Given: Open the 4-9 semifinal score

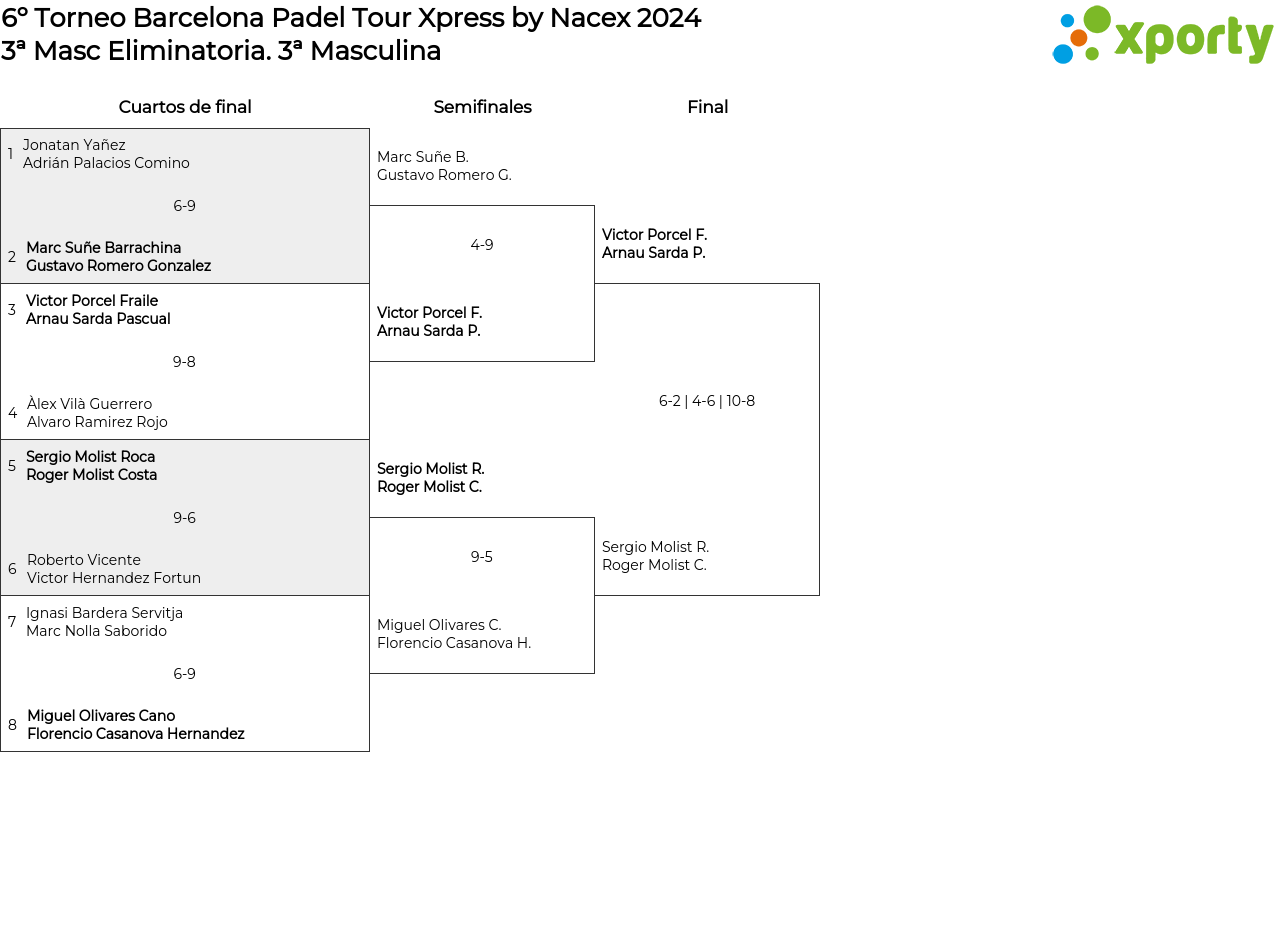Looking at the screenshot, I should pos(482,245).
